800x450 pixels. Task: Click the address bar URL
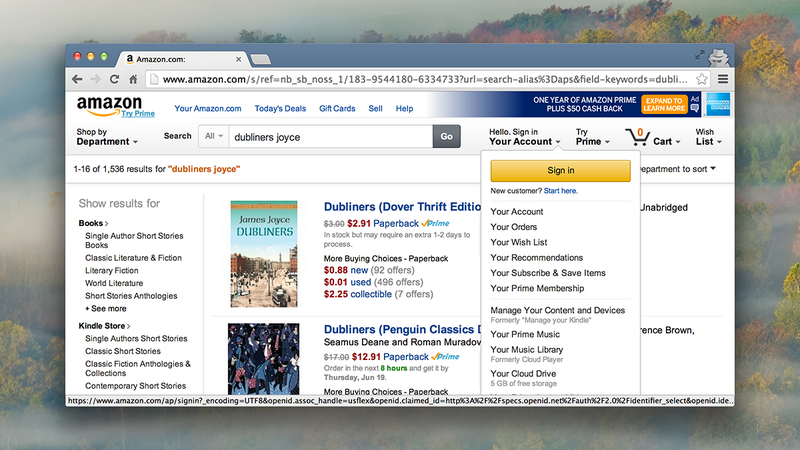pos(425,79)
